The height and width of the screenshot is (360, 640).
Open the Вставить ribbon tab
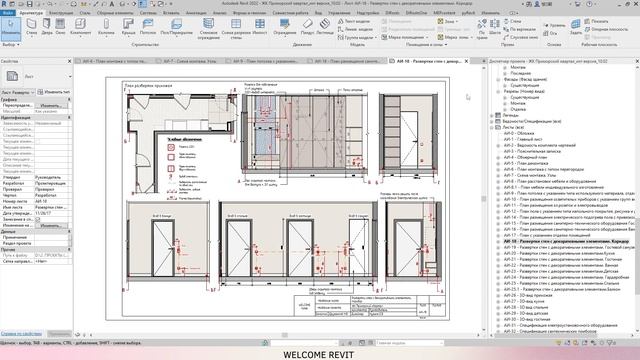coord(171,13)
